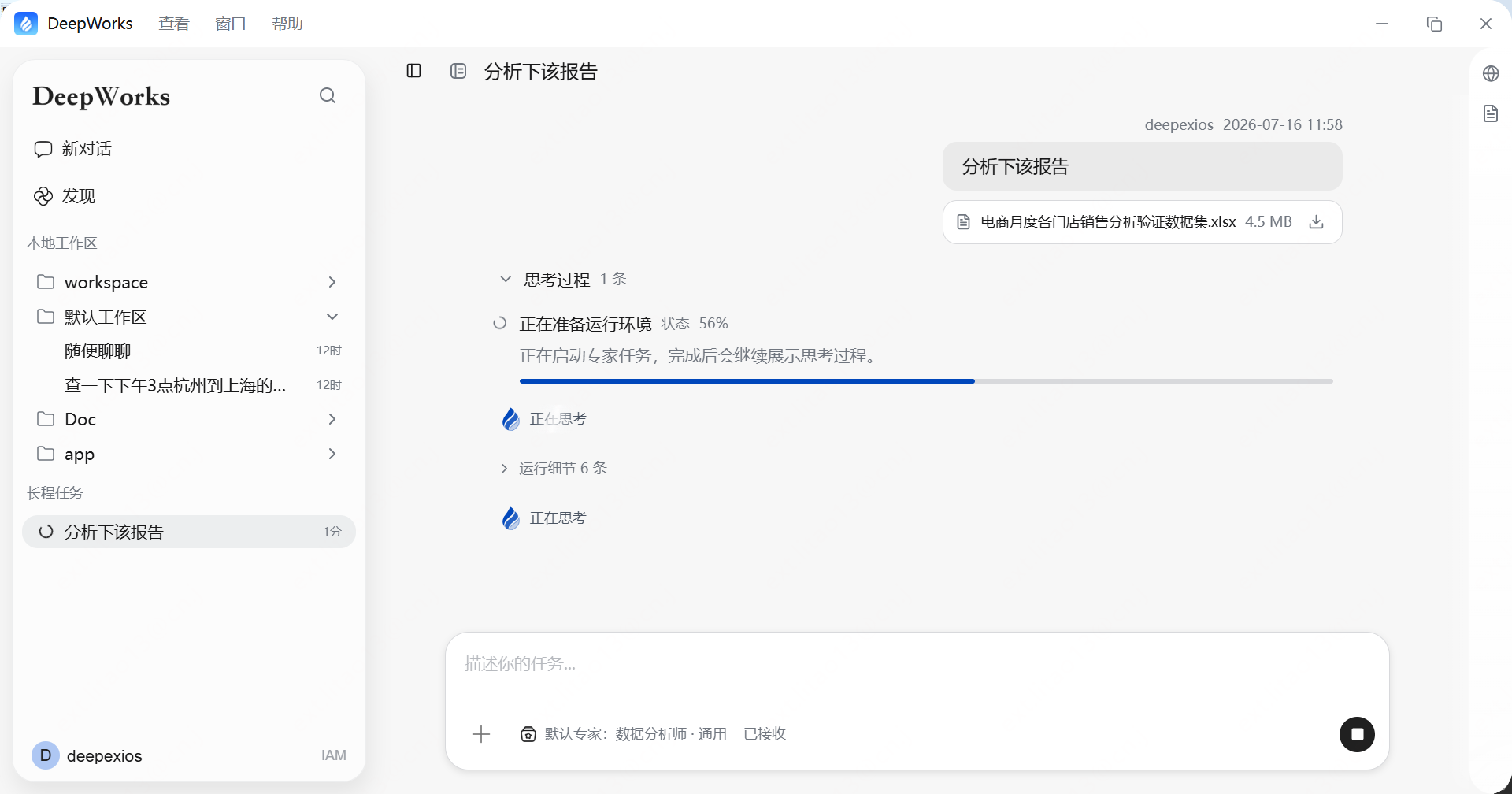This screenshot has height=794, width=1512.
Task: Click the globe icon in right rail
Action: [x=1491, y=73]
